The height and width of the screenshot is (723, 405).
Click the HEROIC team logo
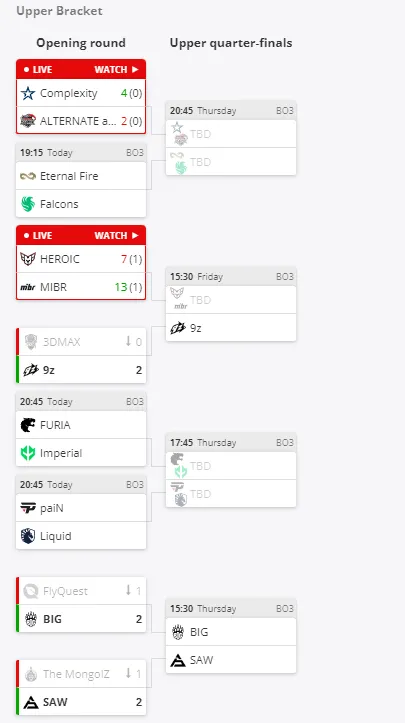[28, 259]
